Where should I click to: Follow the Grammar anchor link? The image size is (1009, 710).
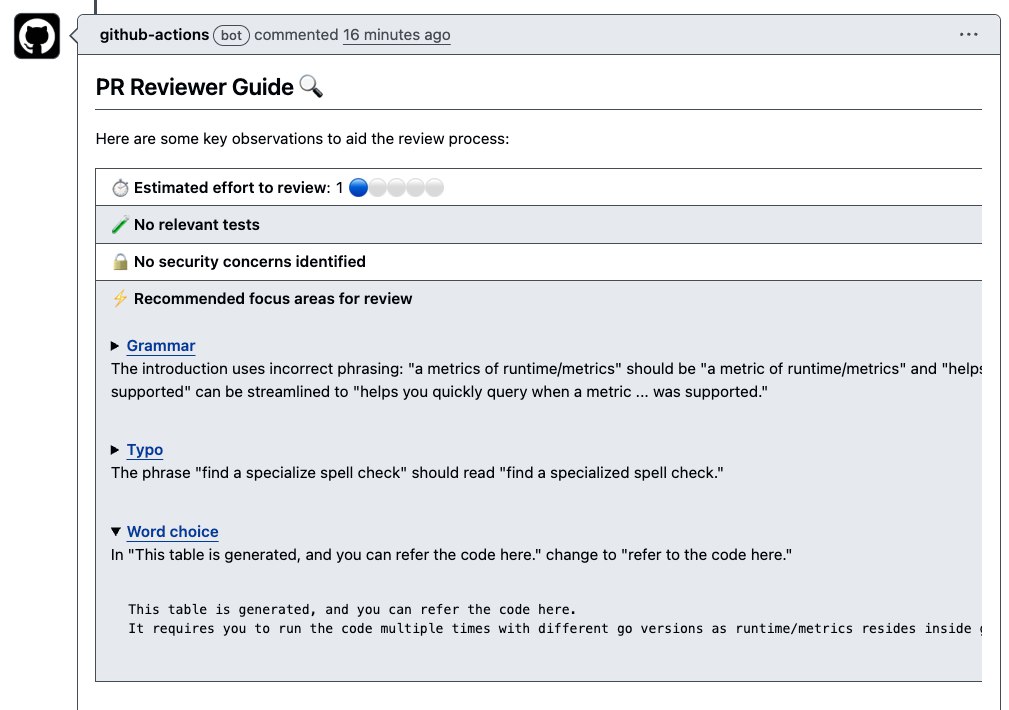[x=160, y=346]
